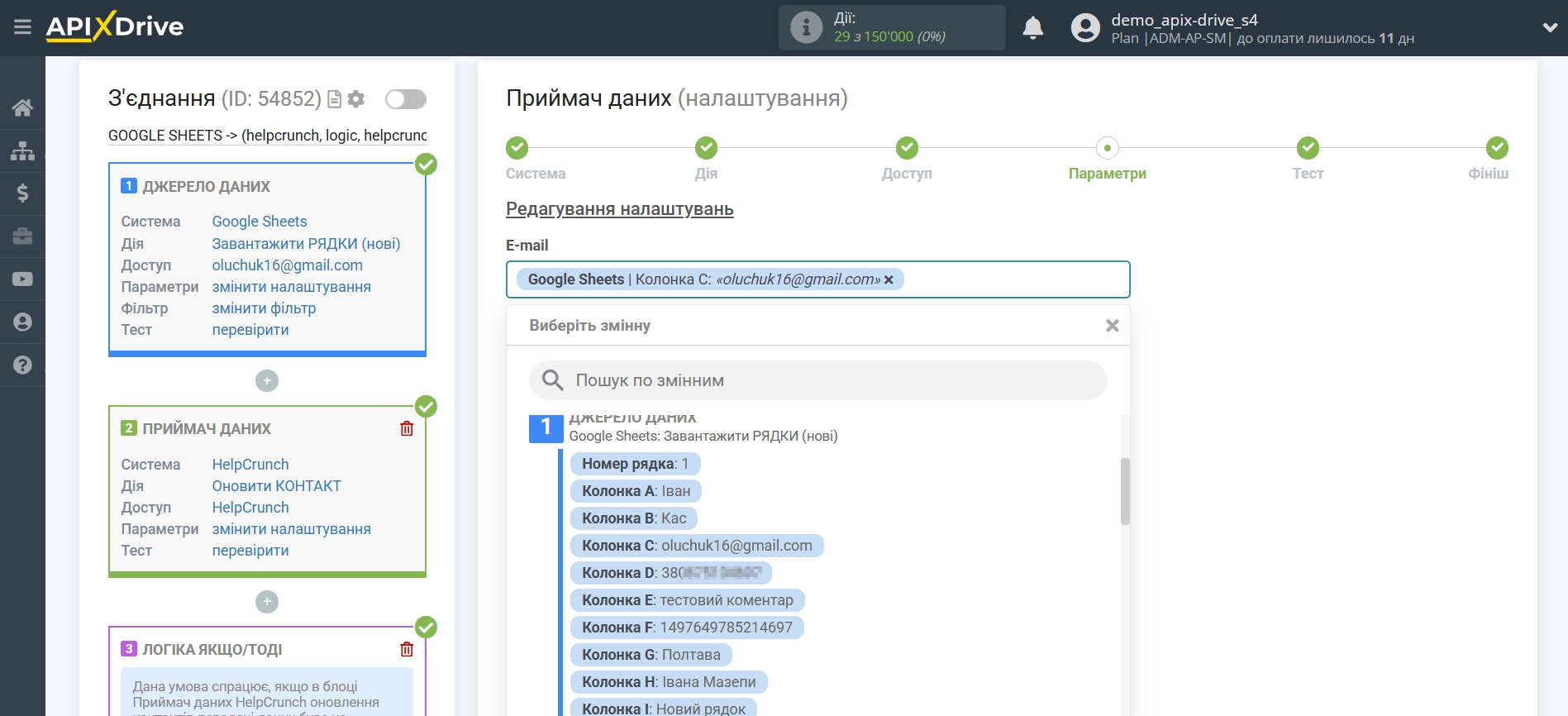Open connections diagram in the sidebar
Viewport: 1568px width, 716px height.
tap(22, 150)
